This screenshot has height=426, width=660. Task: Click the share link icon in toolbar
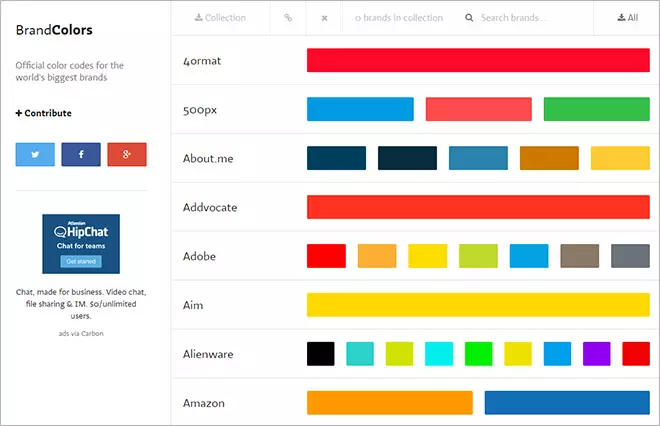click(x=288, y=18)
